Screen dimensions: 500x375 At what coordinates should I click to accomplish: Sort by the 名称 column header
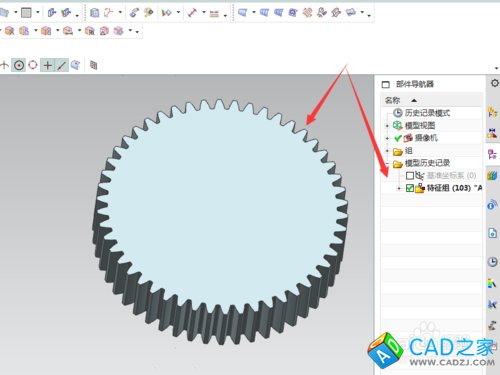pyautogui.click(x=392, y=100)
